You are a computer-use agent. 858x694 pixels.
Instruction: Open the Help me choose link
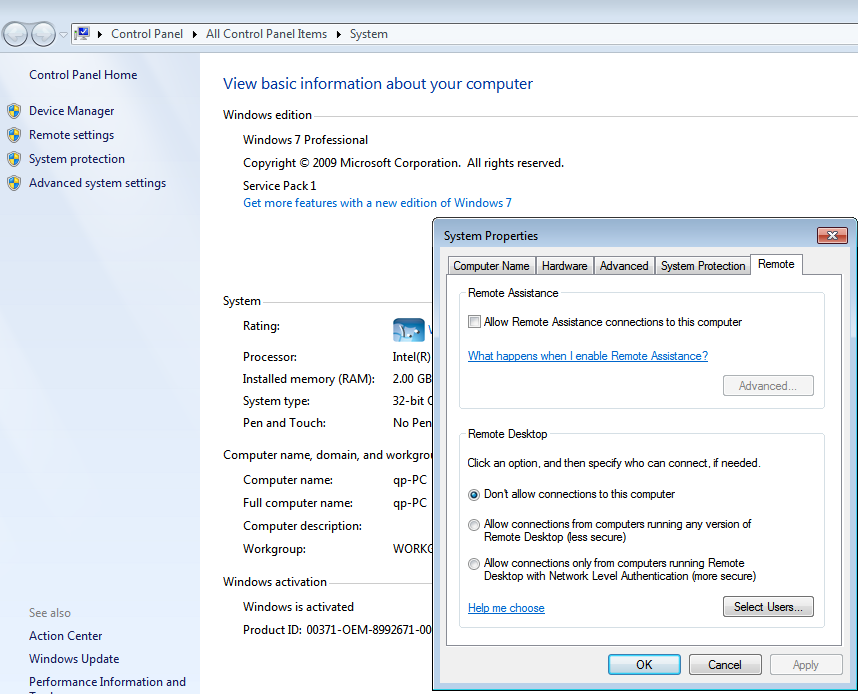tap(506, 608)
